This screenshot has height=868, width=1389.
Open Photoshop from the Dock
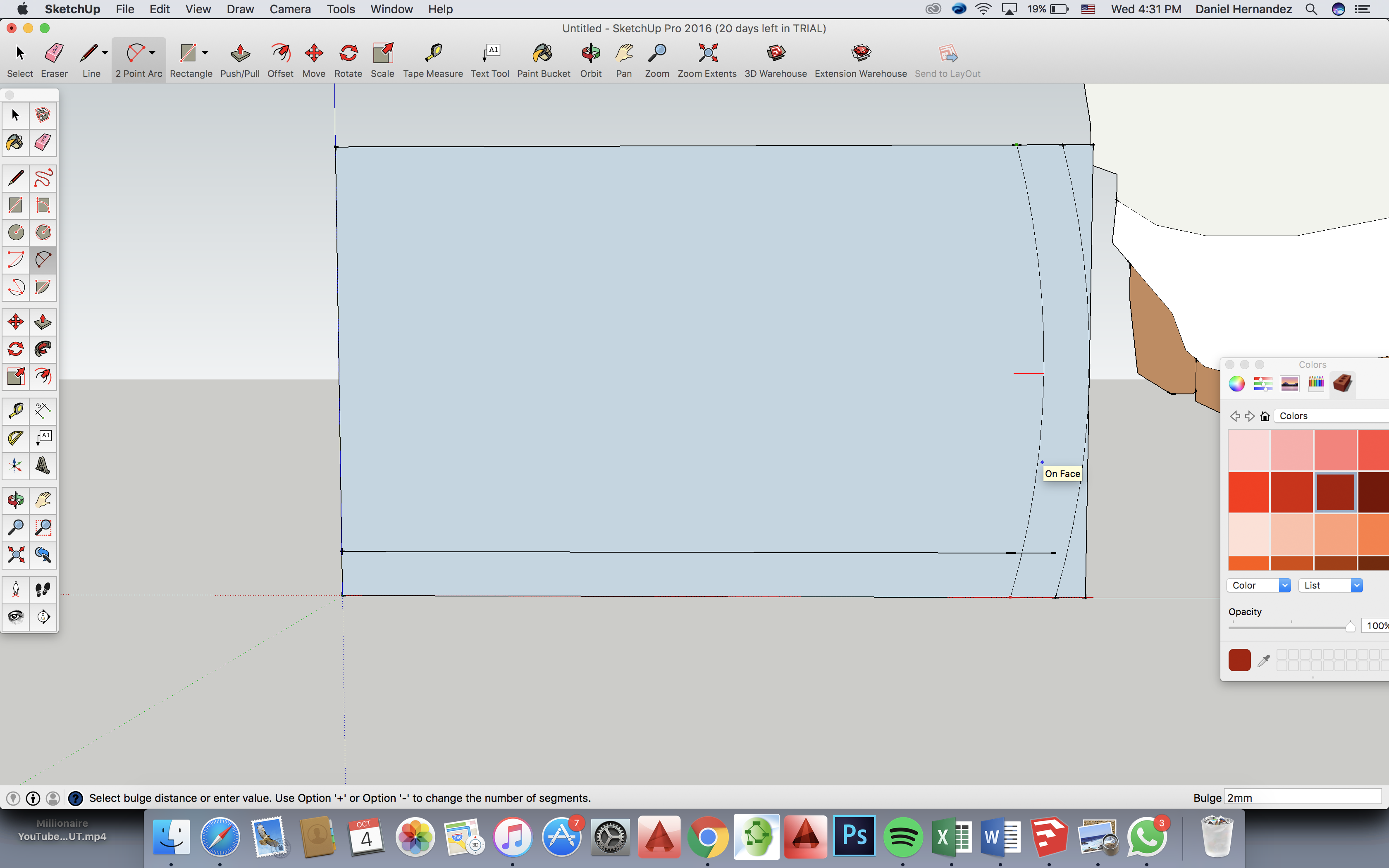854,836
